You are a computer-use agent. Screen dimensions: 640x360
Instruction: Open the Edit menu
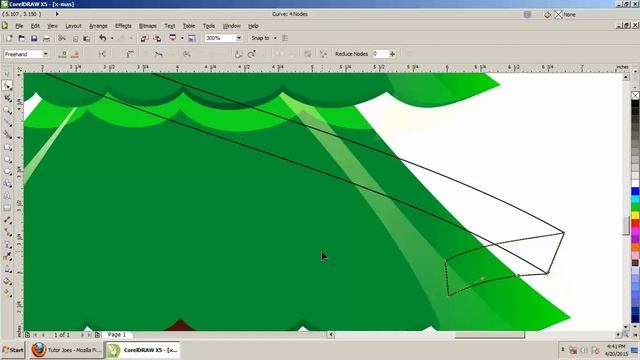(x=35, y=26)
